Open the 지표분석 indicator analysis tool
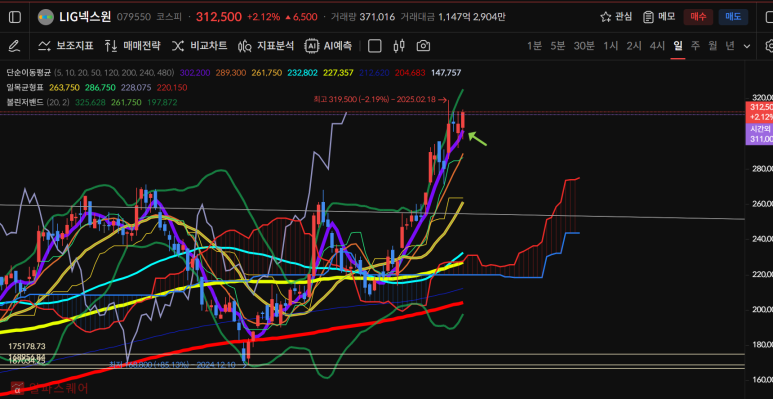The height and width of the screenshot is (399, 773). (x=266, y=46)
